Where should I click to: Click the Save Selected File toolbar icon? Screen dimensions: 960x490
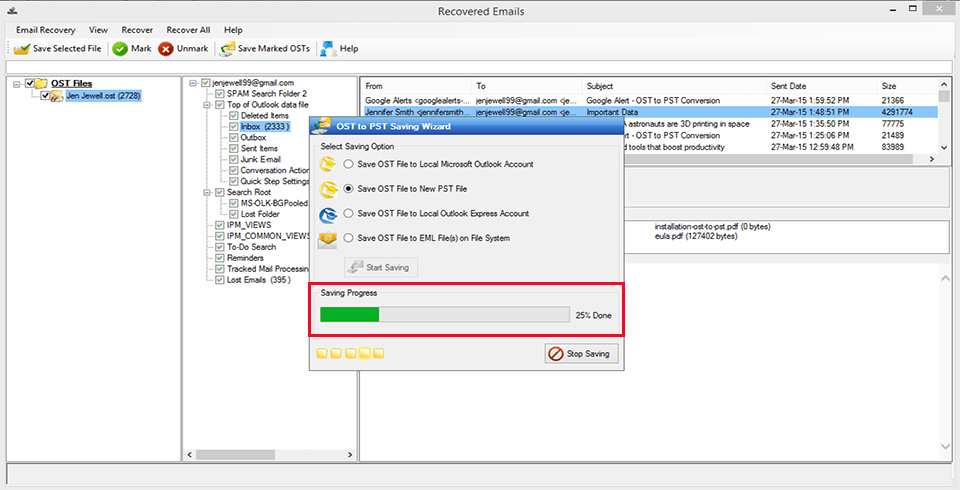coord(21,48)
